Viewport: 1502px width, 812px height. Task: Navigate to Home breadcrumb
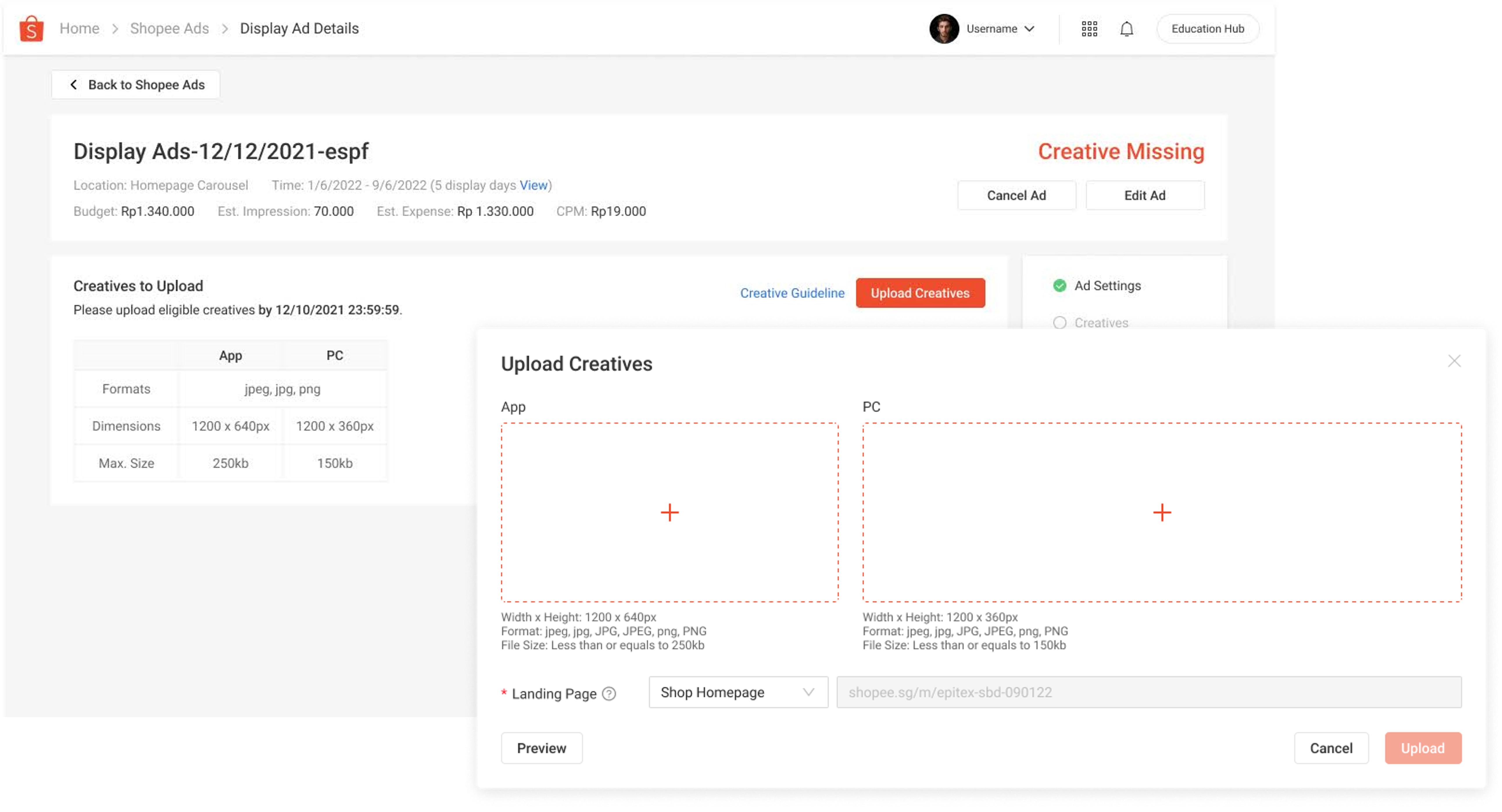(79, 28)
